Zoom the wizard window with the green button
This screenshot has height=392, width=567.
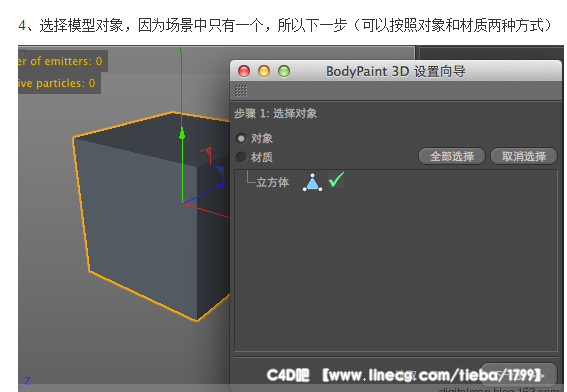click(x=284, y=71)
